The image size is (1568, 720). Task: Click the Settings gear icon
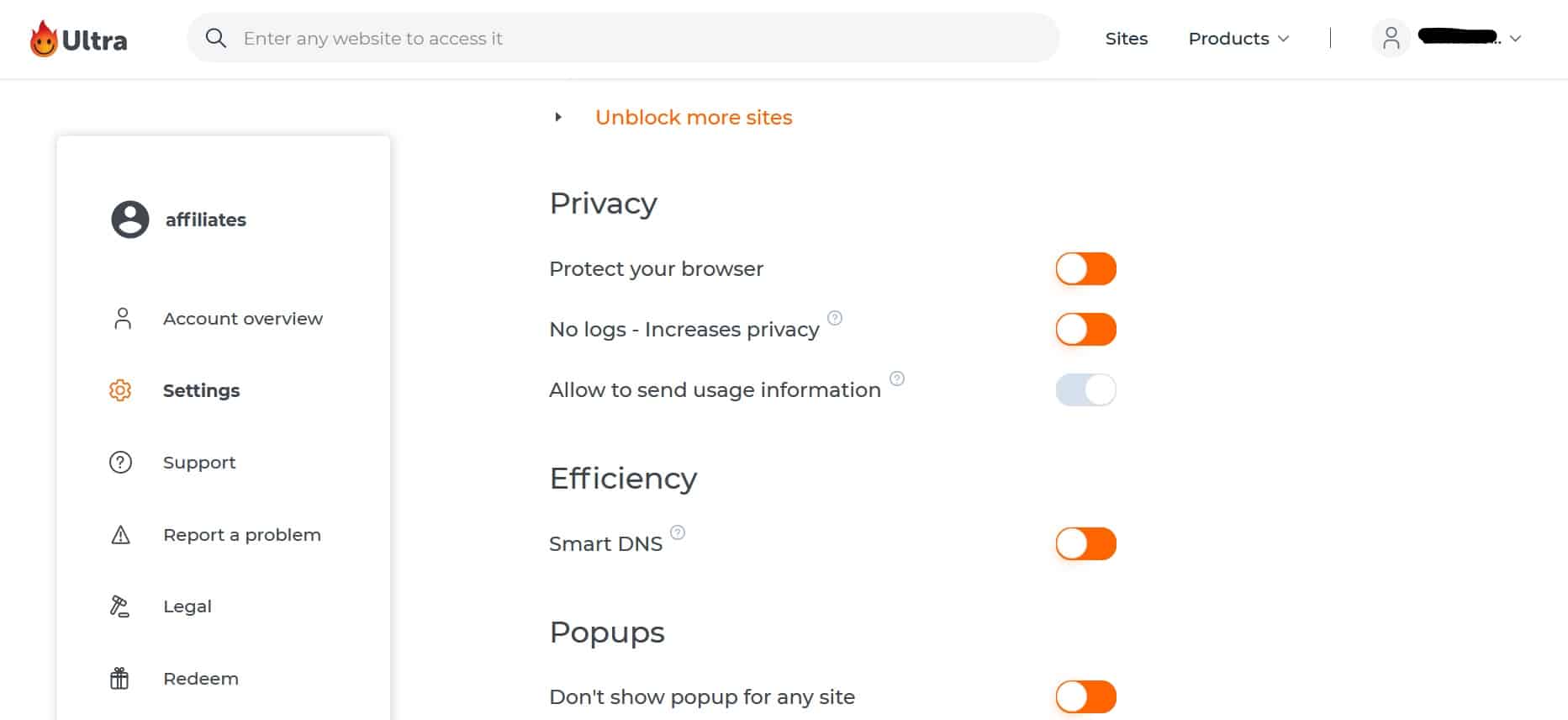click(x=120, y=390)
